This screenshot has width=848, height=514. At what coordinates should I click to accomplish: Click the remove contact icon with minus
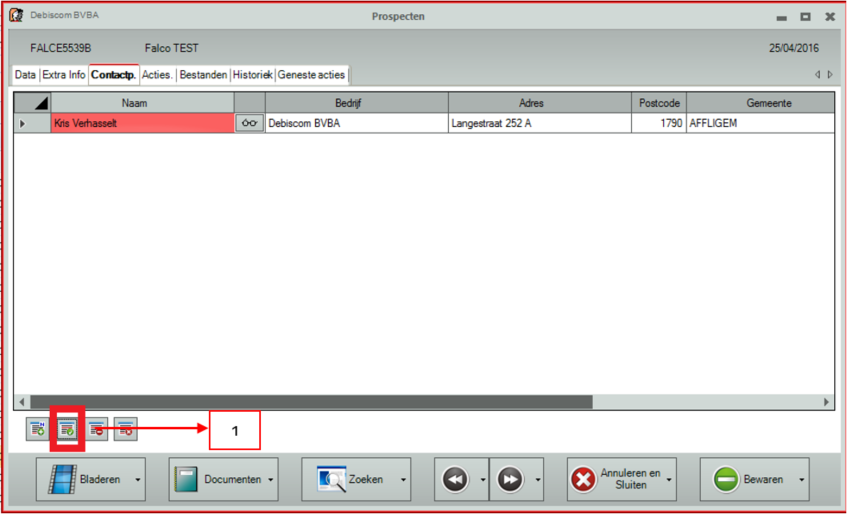(x=97, y=429)
